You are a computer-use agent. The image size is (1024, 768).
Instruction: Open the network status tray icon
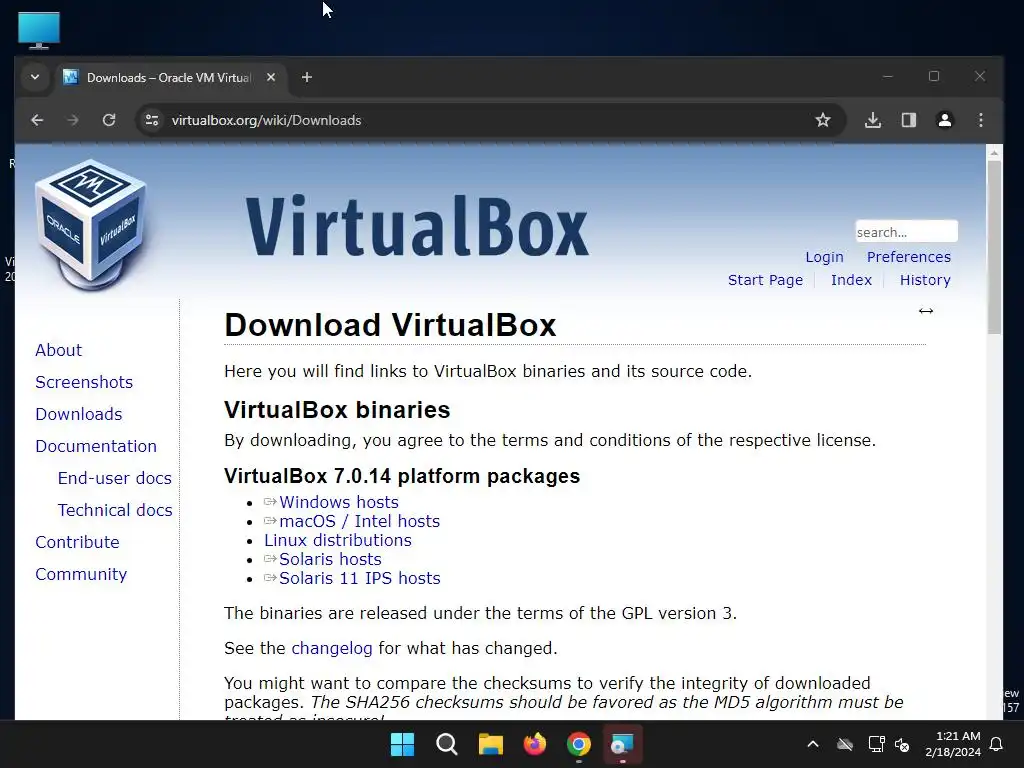876,744
